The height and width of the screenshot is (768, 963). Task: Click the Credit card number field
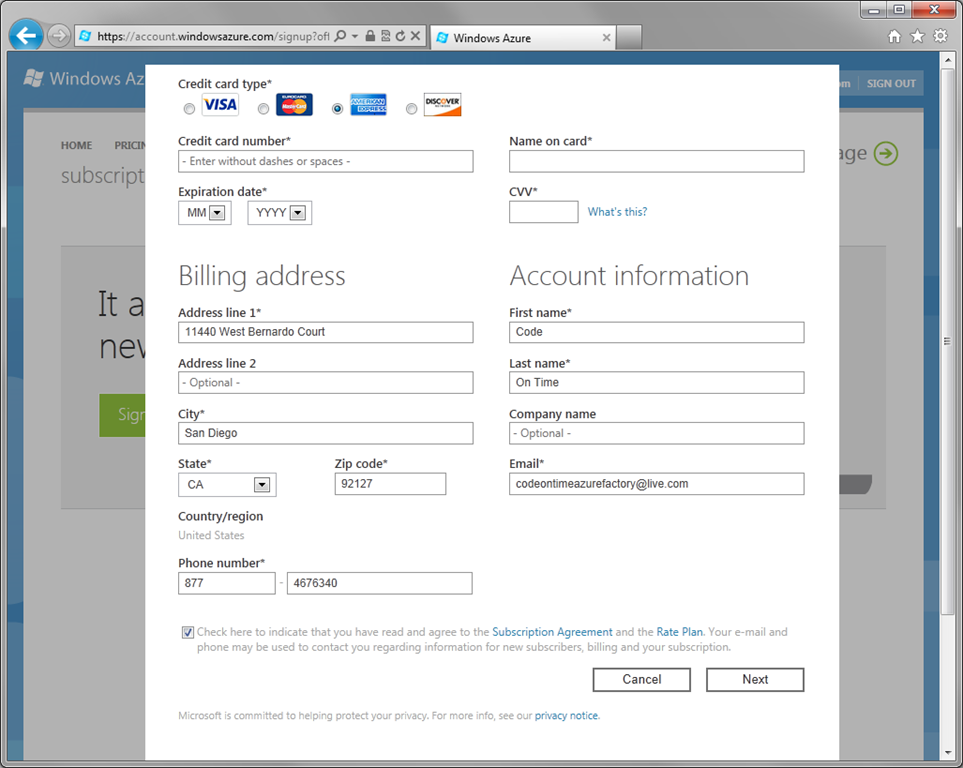click(326, 162)
